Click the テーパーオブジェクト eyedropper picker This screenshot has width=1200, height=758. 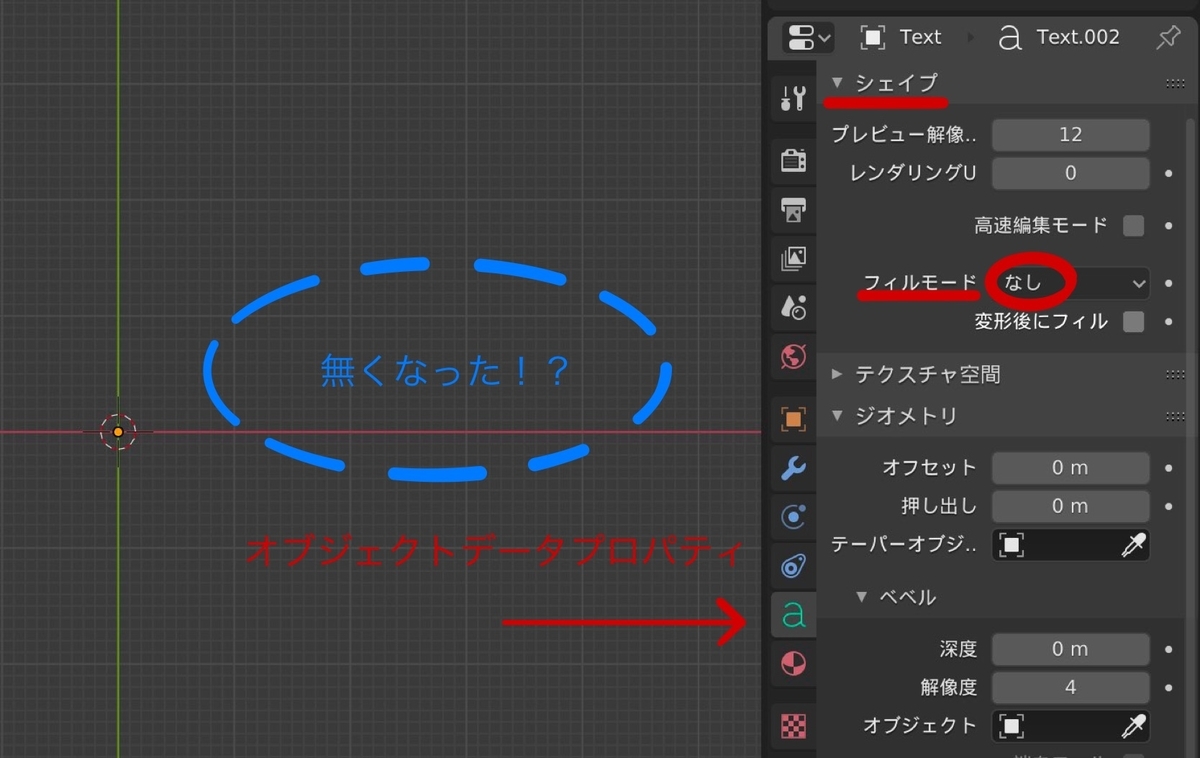click(1135, 545)
